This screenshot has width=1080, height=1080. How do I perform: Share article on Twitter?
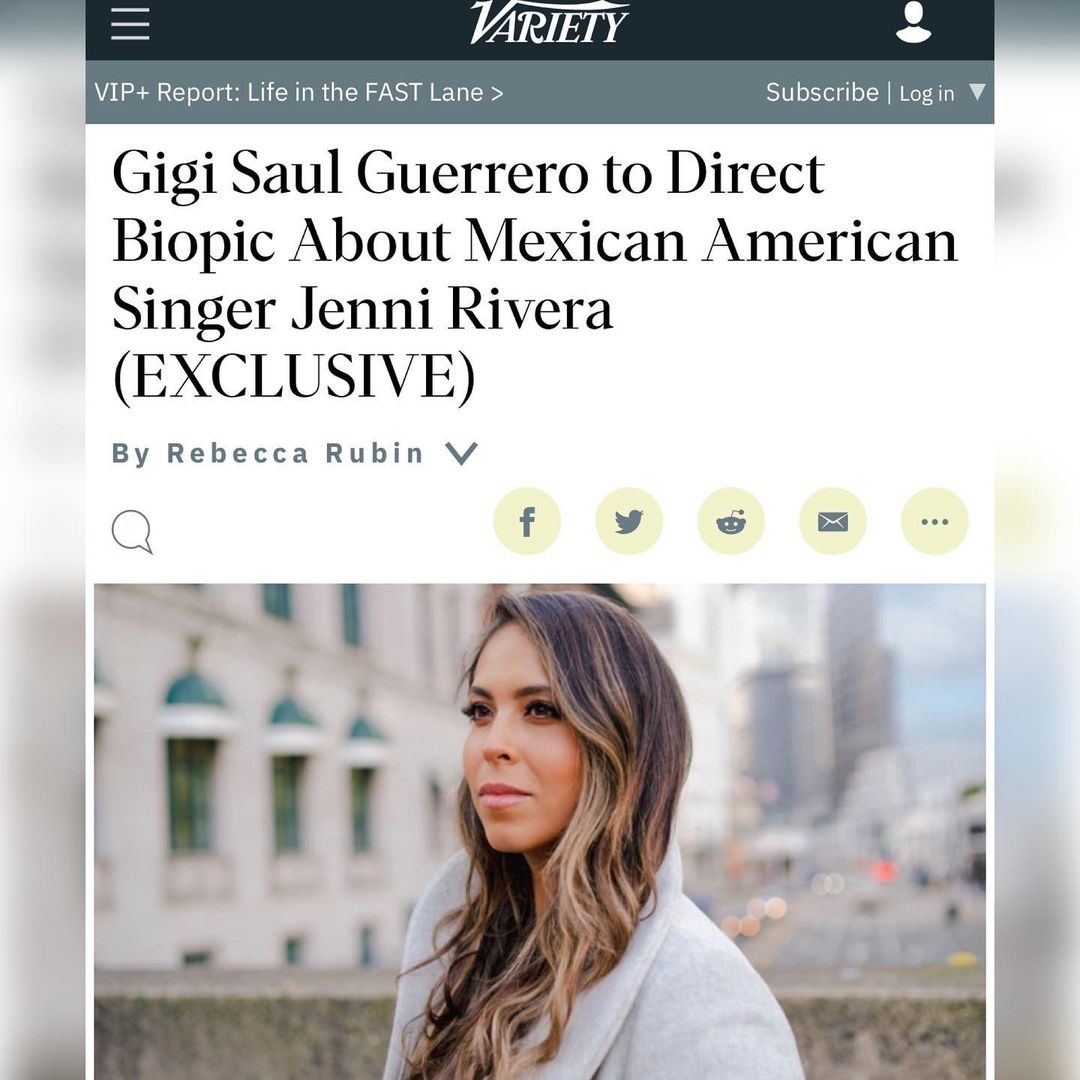point(629,521)
